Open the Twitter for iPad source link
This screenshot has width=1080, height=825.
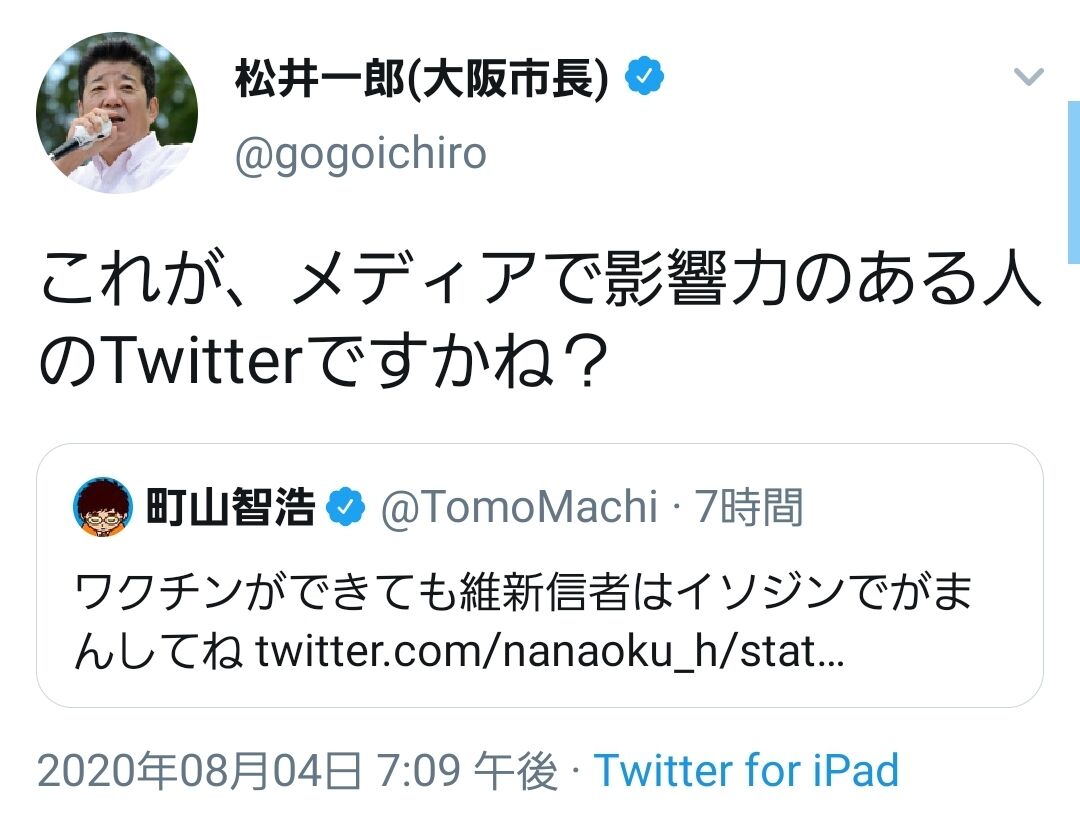click(x=746, y=771)
